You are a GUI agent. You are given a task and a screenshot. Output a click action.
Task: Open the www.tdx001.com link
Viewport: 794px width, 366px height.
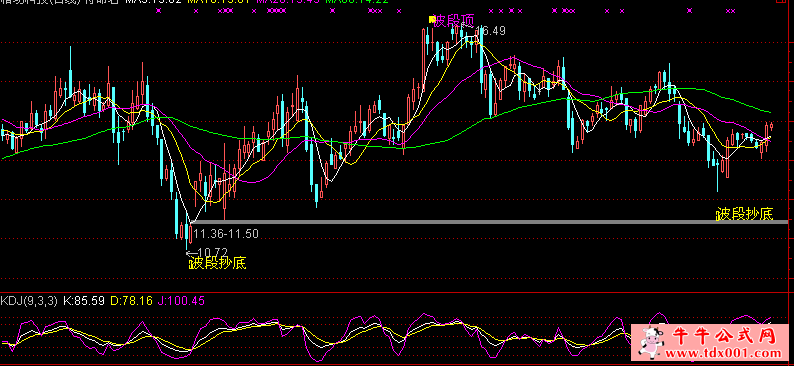pyautogui.click(x=724, y=353)
